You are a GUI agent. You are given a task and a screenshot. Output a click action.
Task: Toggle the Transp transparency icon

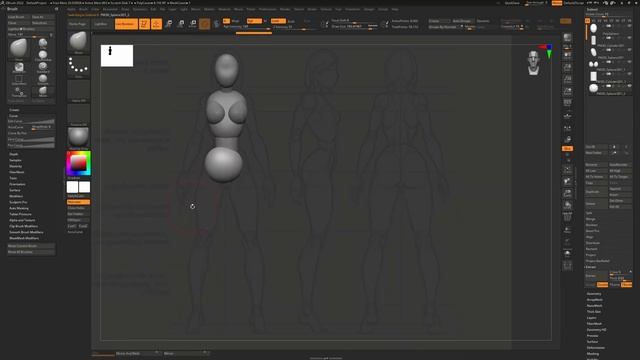click(x=567, y=230)
